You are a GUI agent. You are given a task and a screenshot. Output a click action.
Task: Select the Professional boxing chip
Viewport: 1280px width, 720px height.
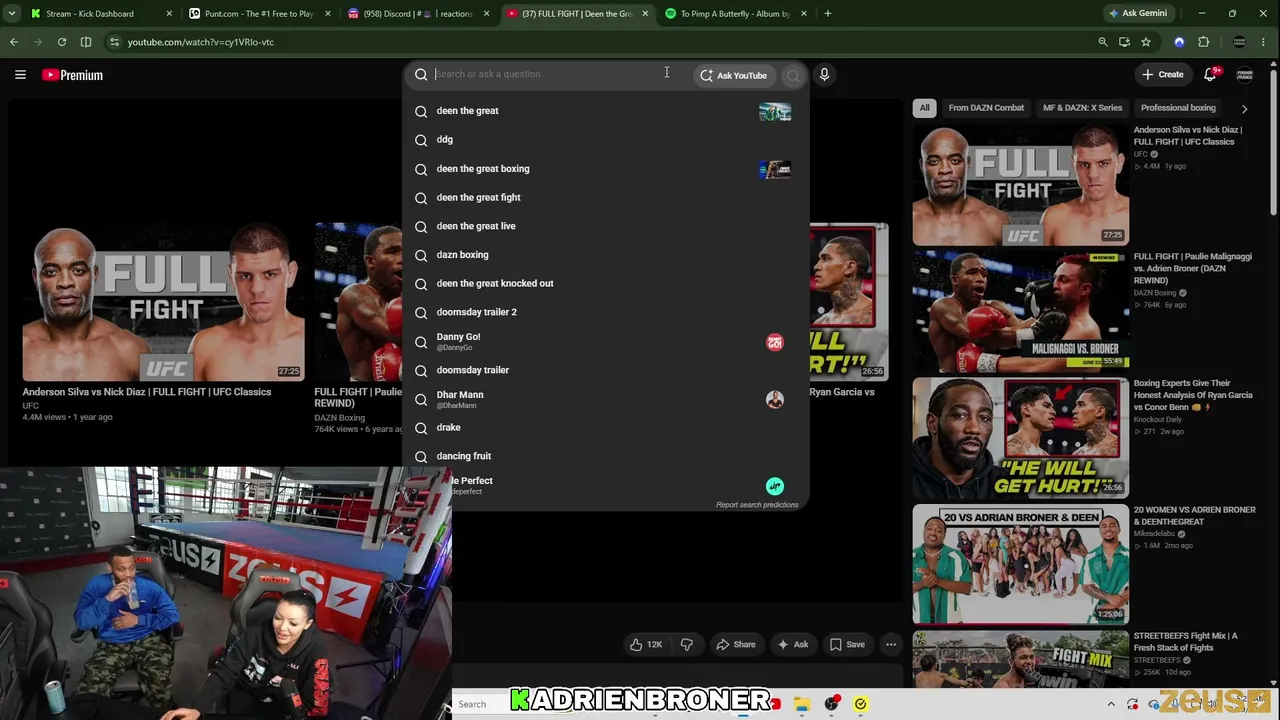coord(1178,108)
